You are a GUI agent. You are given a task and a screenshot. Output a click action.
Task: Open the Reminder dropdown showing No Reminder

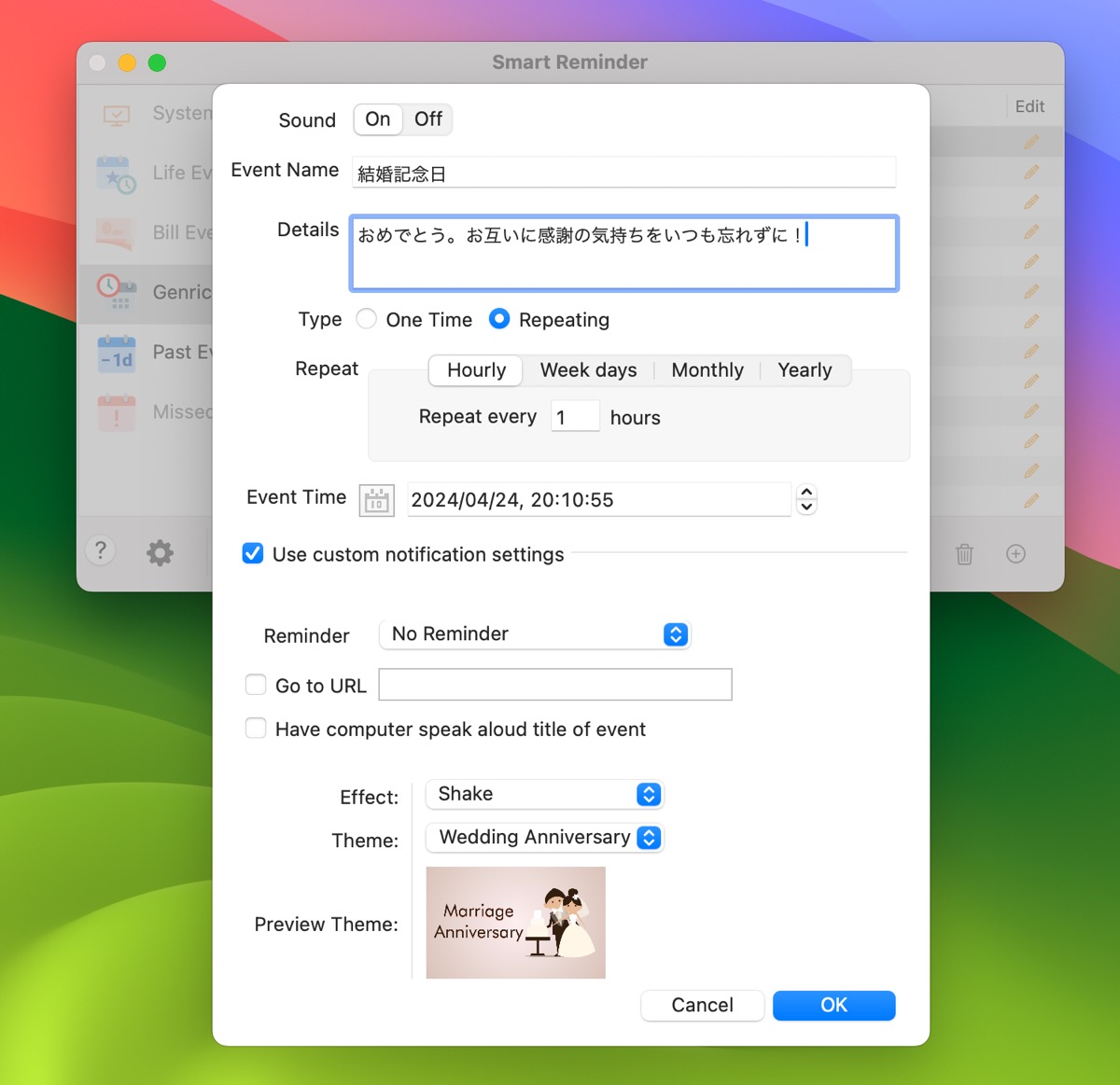[x=535, y=634]
